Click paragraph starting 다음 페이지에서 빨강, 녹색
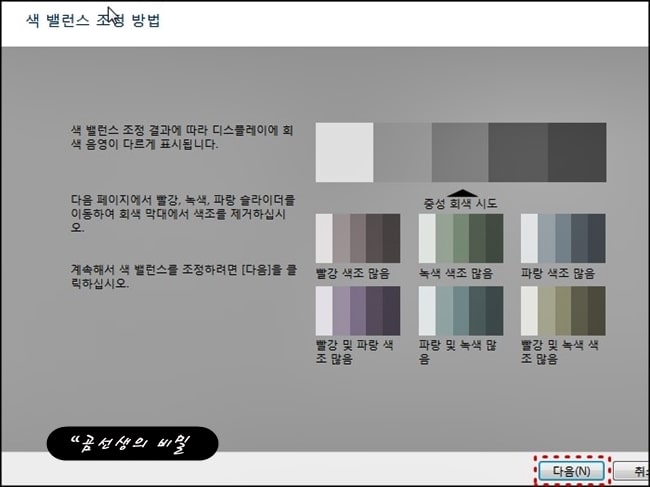650x487 pixels. coord(183,214)
